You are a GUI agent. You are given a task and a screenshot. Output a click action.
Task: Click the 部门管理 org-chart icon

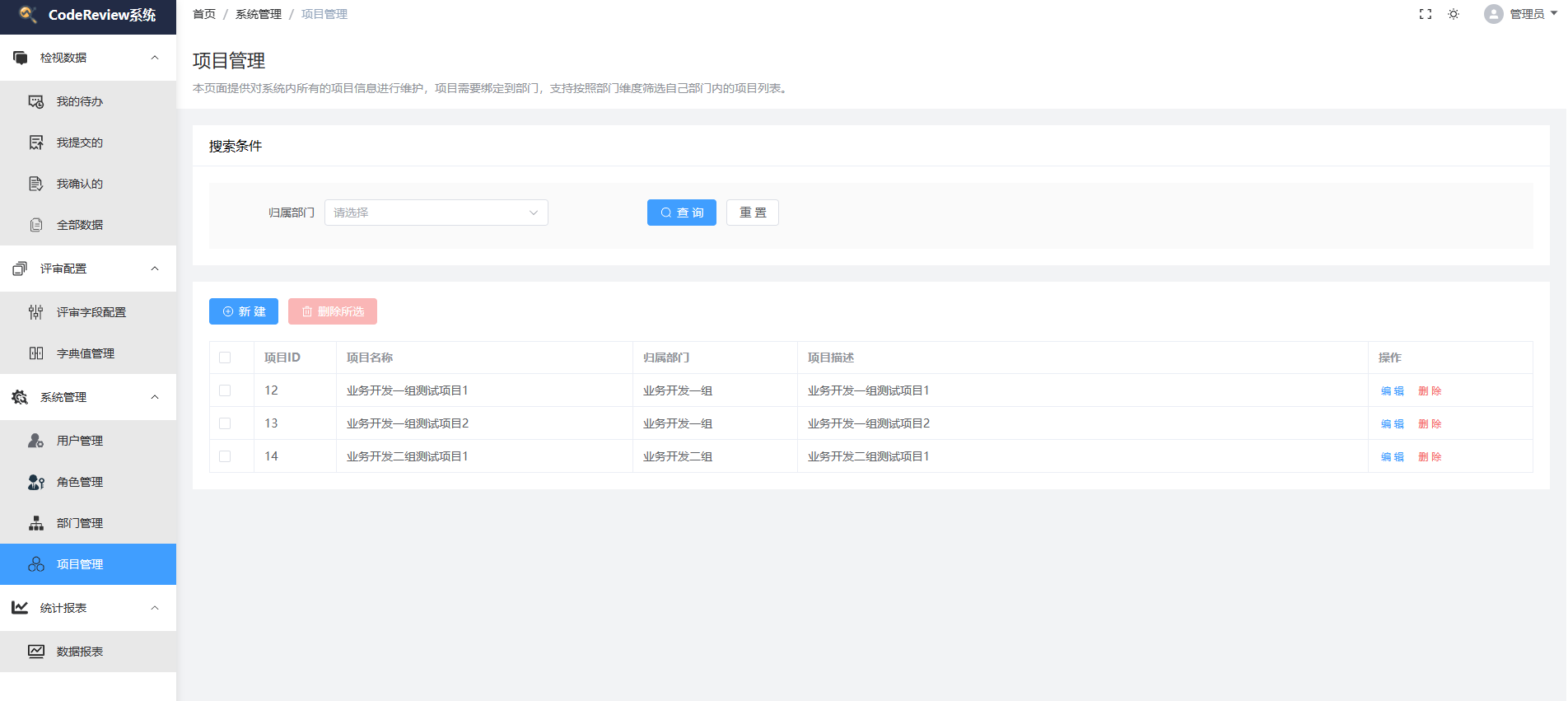tap(36, 523)
